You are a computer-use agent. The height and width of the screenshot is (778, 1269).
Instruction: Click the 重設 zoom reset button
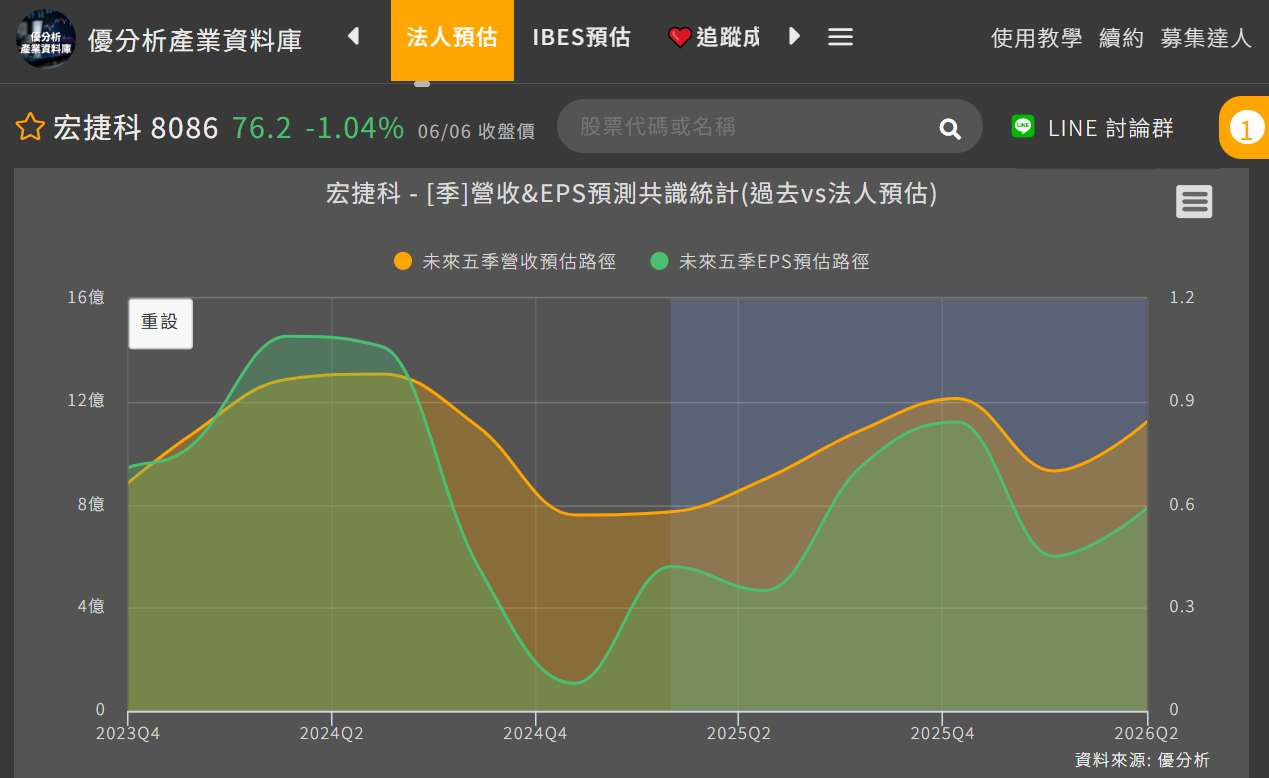tap(160, 323)
